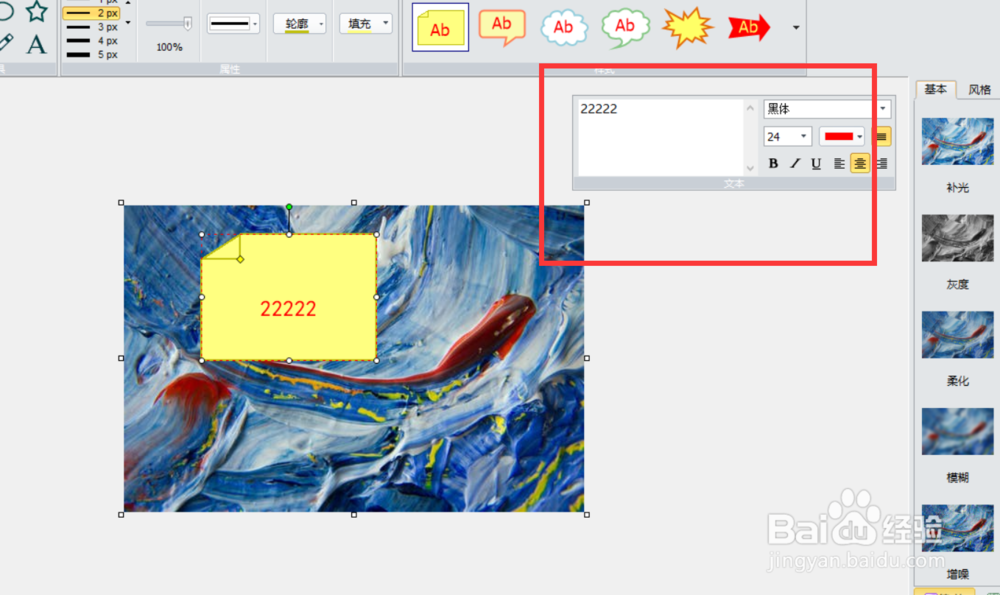Select the red arrow Ab style
The image size is (1000, 595).
pos(749,27)
